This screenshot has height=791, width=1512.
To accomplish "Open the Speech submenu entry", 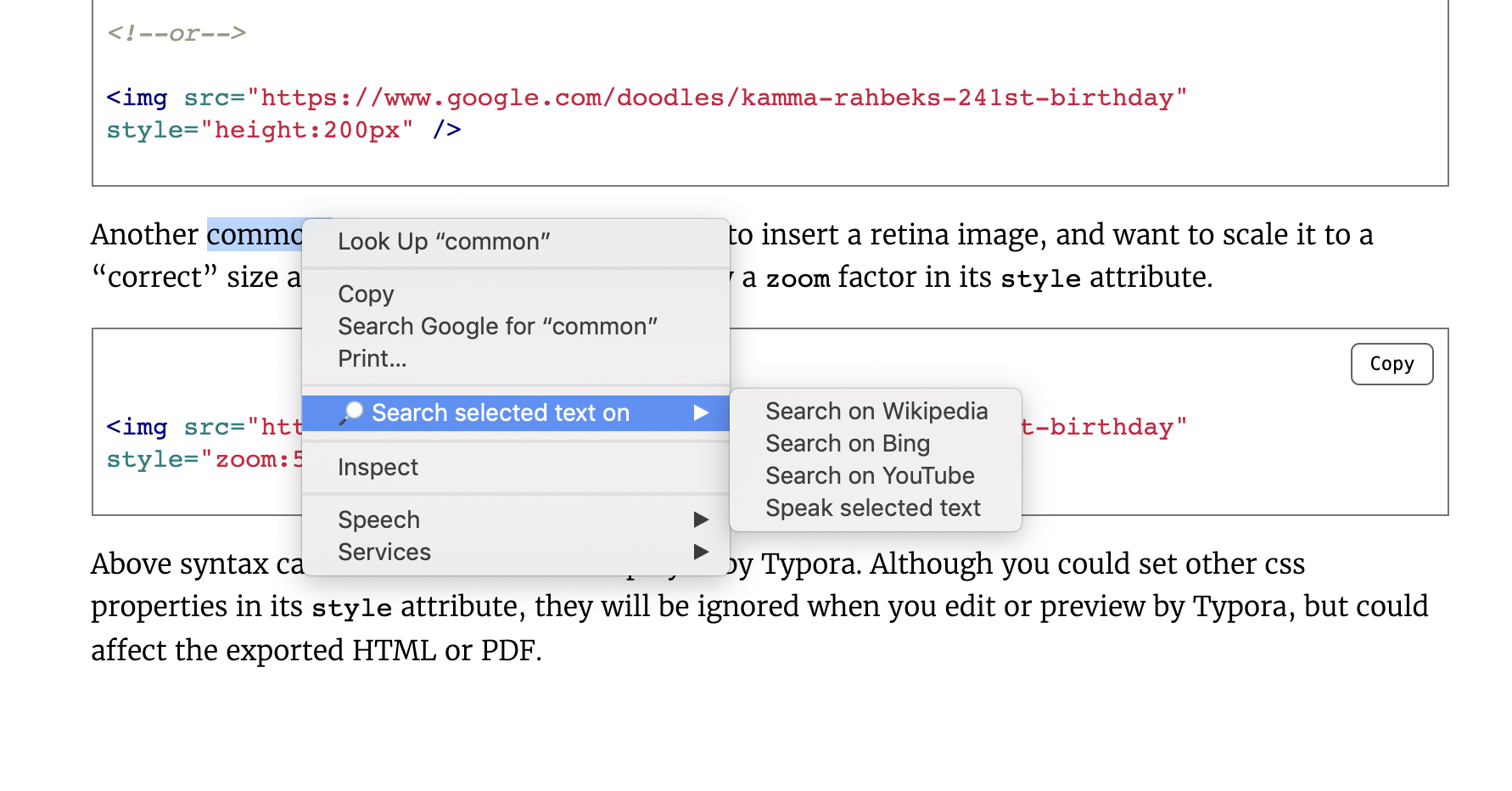I will pos(516,519).
